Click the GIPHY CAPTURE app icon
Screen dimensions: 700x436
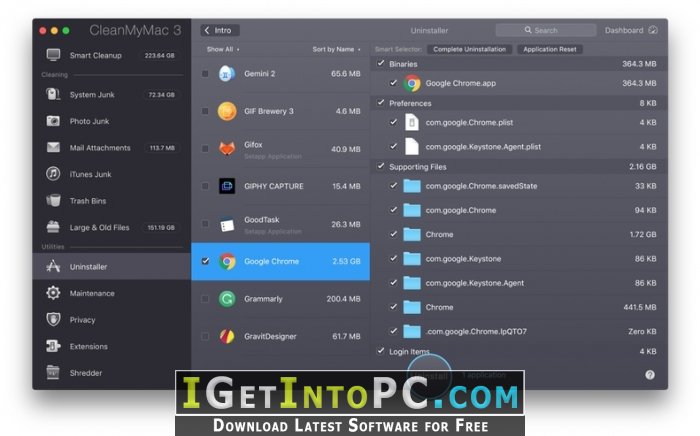pyautogui.click(x=227, y=186)
